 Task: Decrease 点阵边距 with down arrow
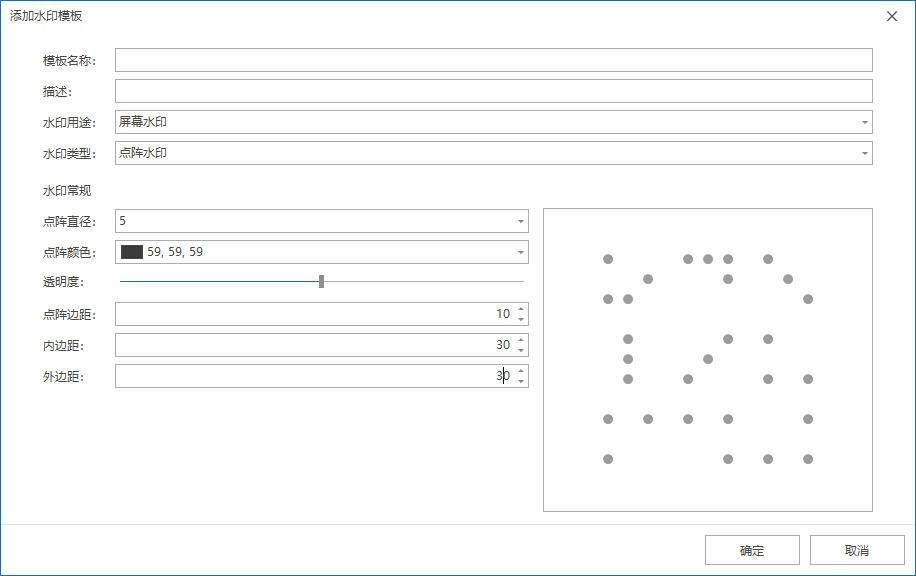click(x=520, y=319)
